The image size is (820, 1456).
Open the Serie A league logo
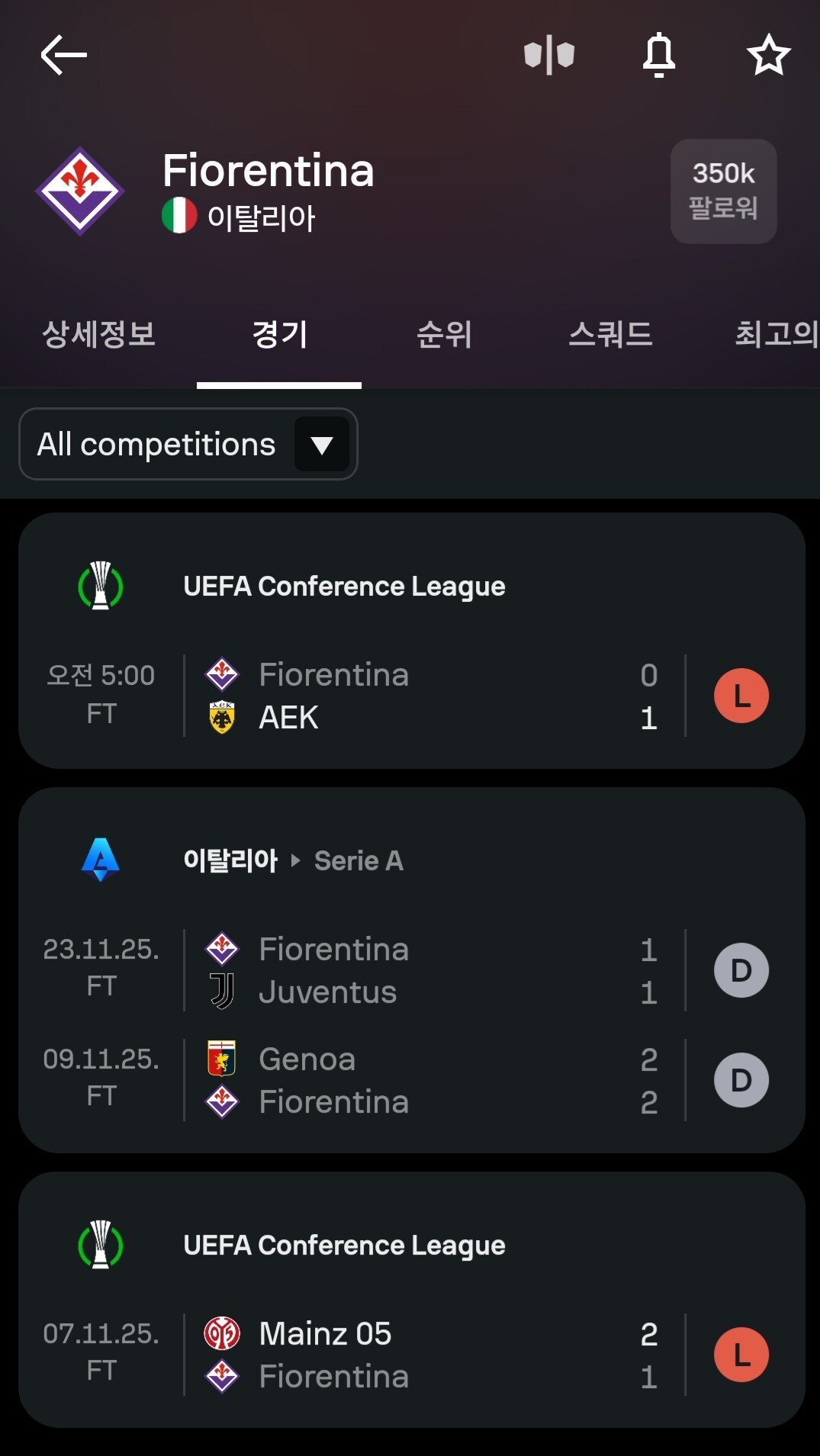tap(101, 860)
